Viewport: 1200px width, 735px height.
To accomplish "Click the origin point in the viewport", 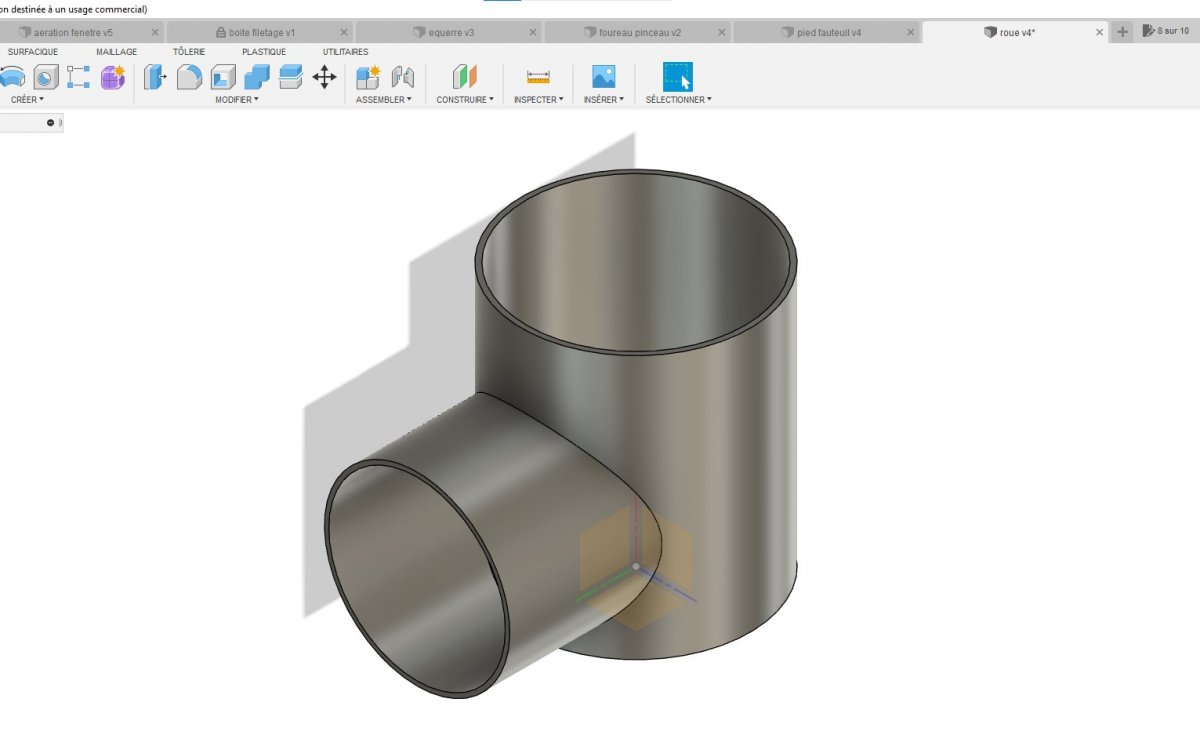I will (x=636, y=567).
